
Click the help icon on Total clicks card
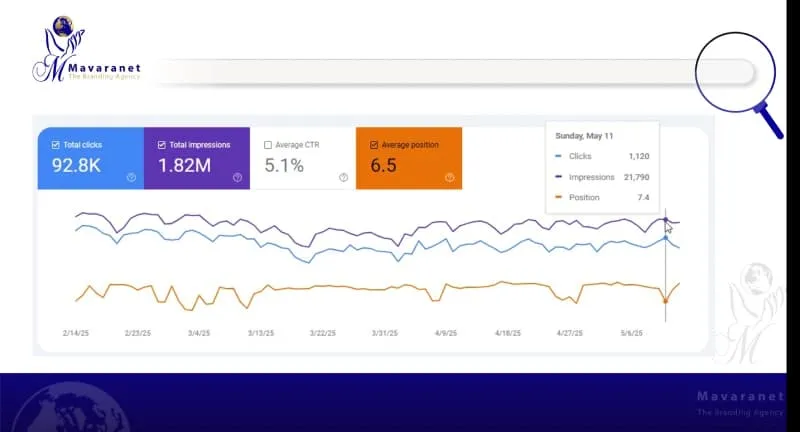[132, 177]
